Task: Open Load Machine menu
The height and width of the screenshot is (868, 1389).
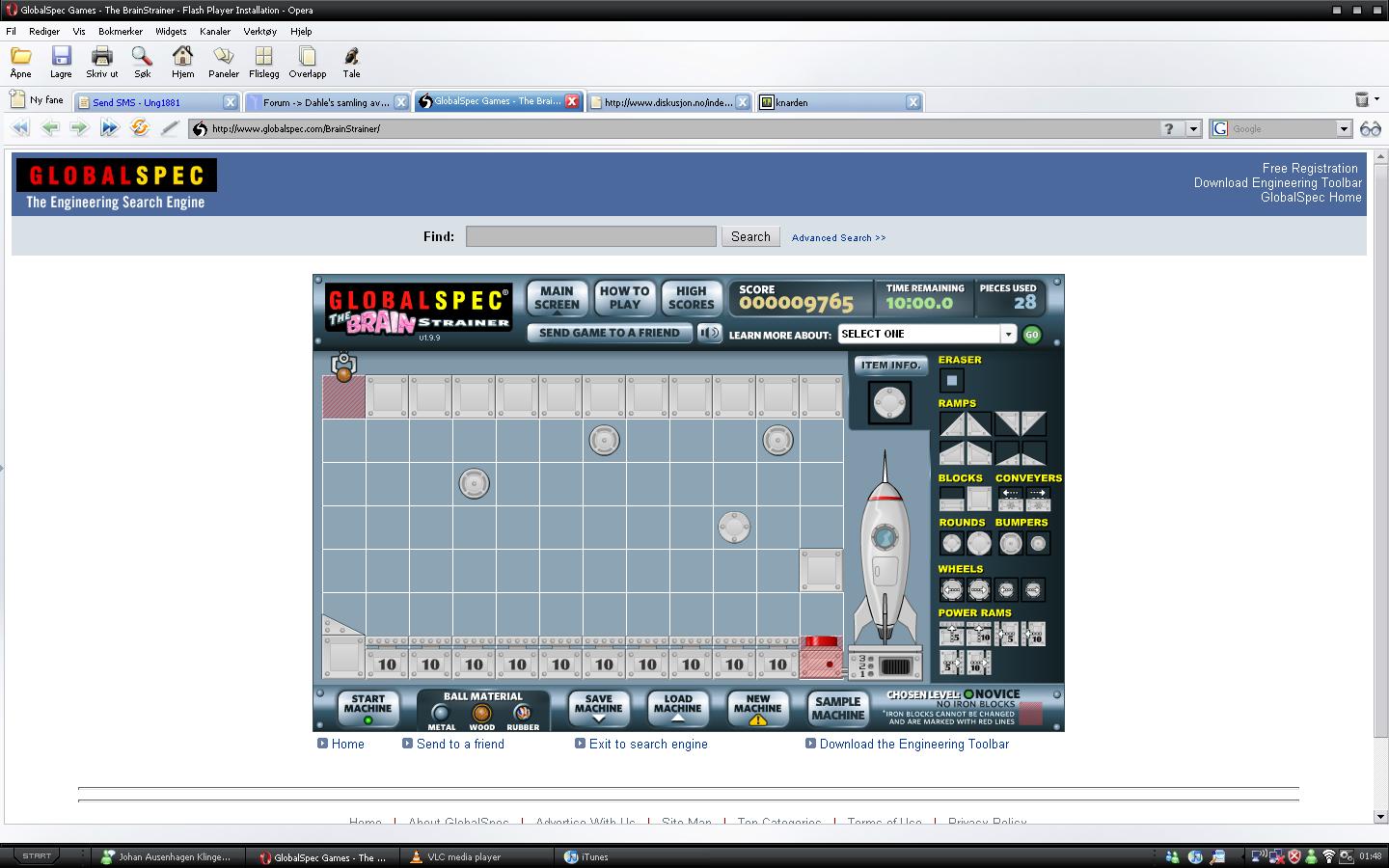Action: tap(677, 708)
